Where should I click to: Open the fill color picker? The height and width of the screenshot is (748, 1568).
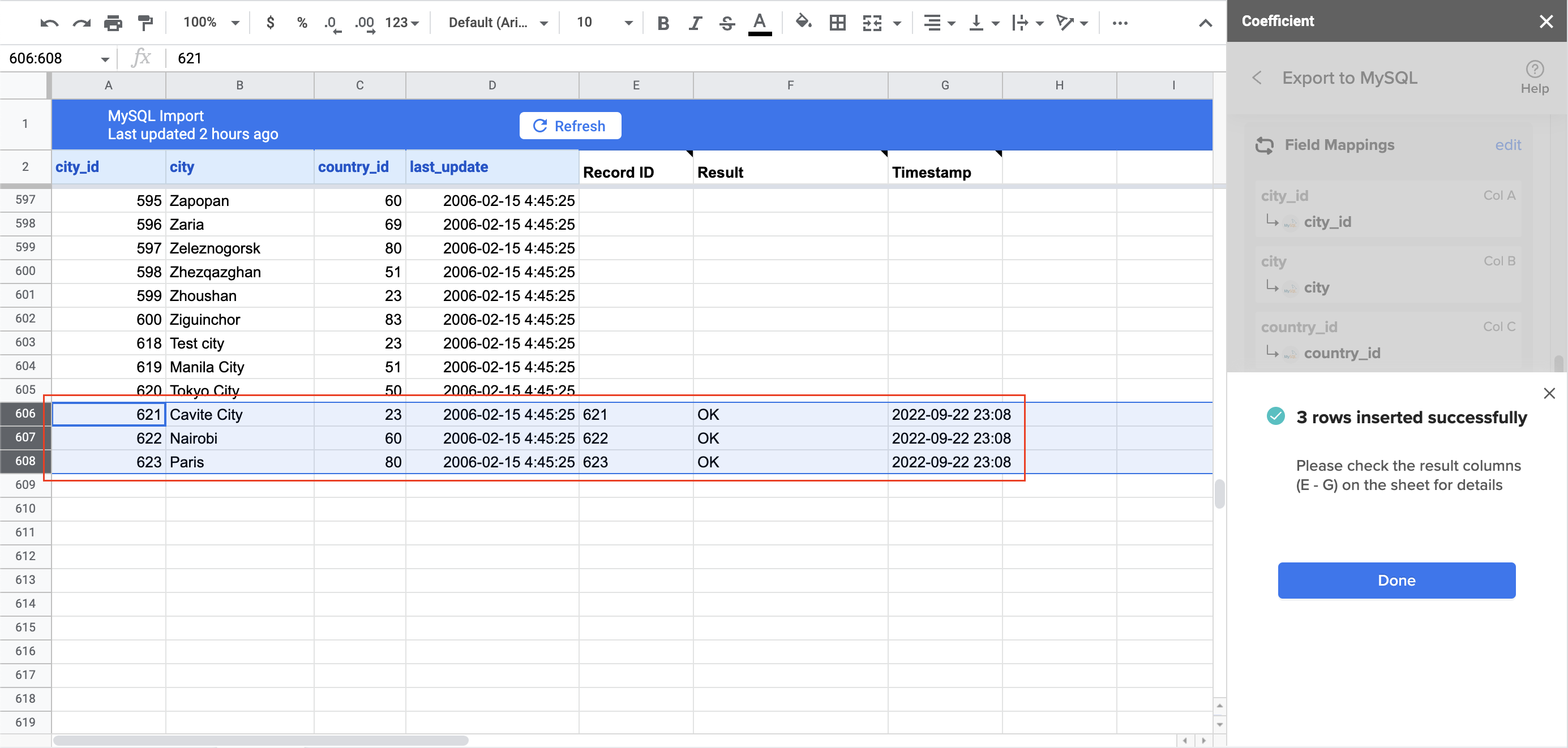804,23
